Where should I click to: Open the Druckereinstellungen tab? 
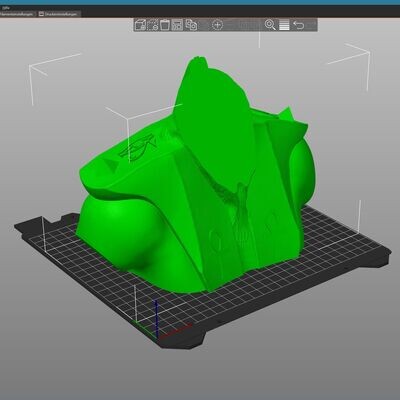click(x=58, y=14)
